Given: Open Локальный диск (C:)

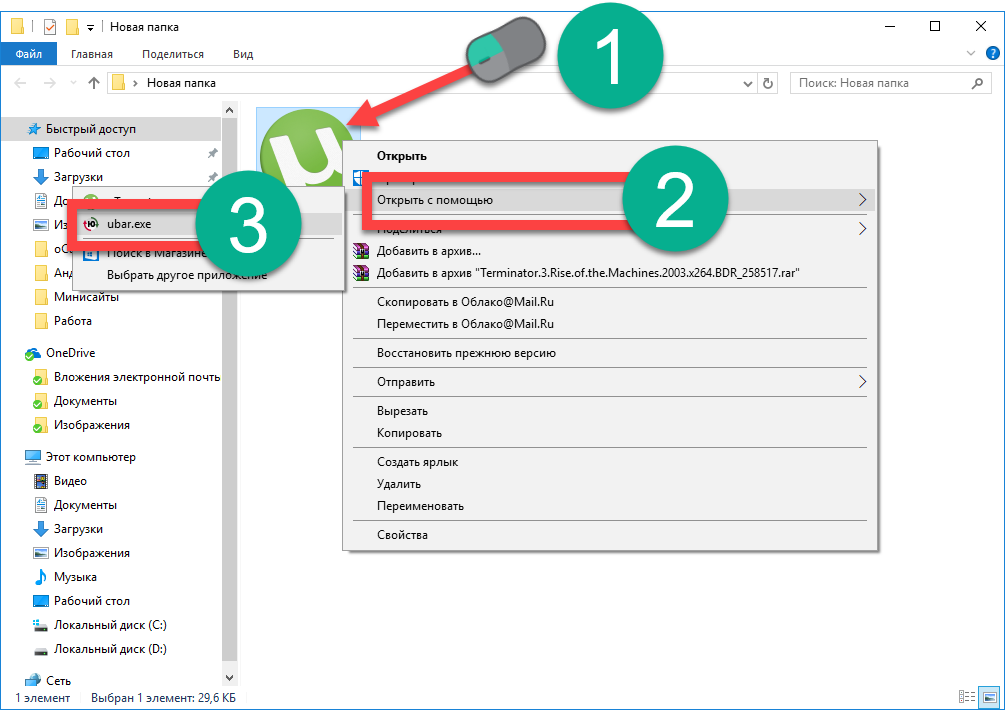Looking at the screenshot, I should tap(110, 625).
